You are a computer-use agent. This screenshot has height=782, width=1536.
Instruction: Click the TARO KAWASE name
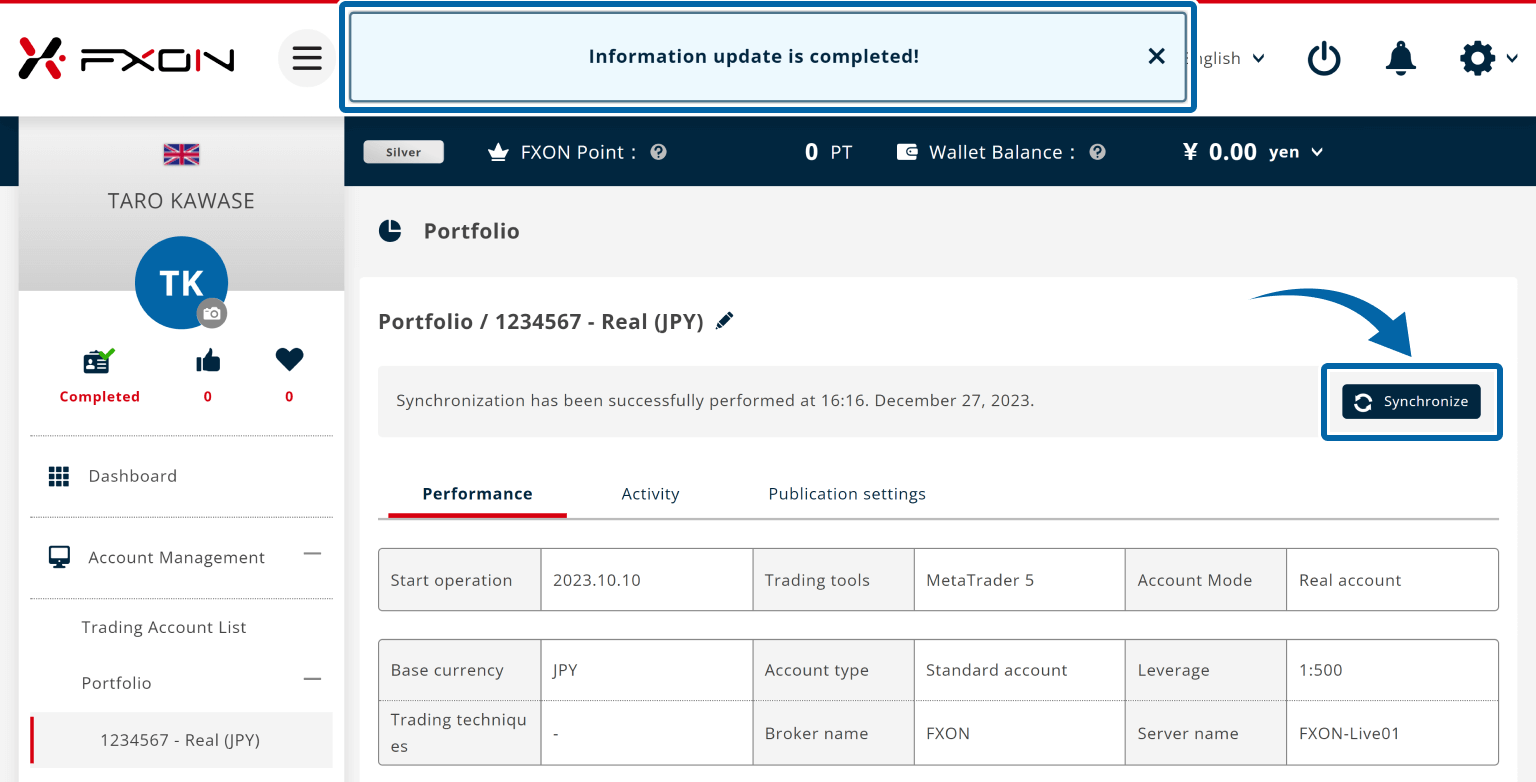point(181,201)
